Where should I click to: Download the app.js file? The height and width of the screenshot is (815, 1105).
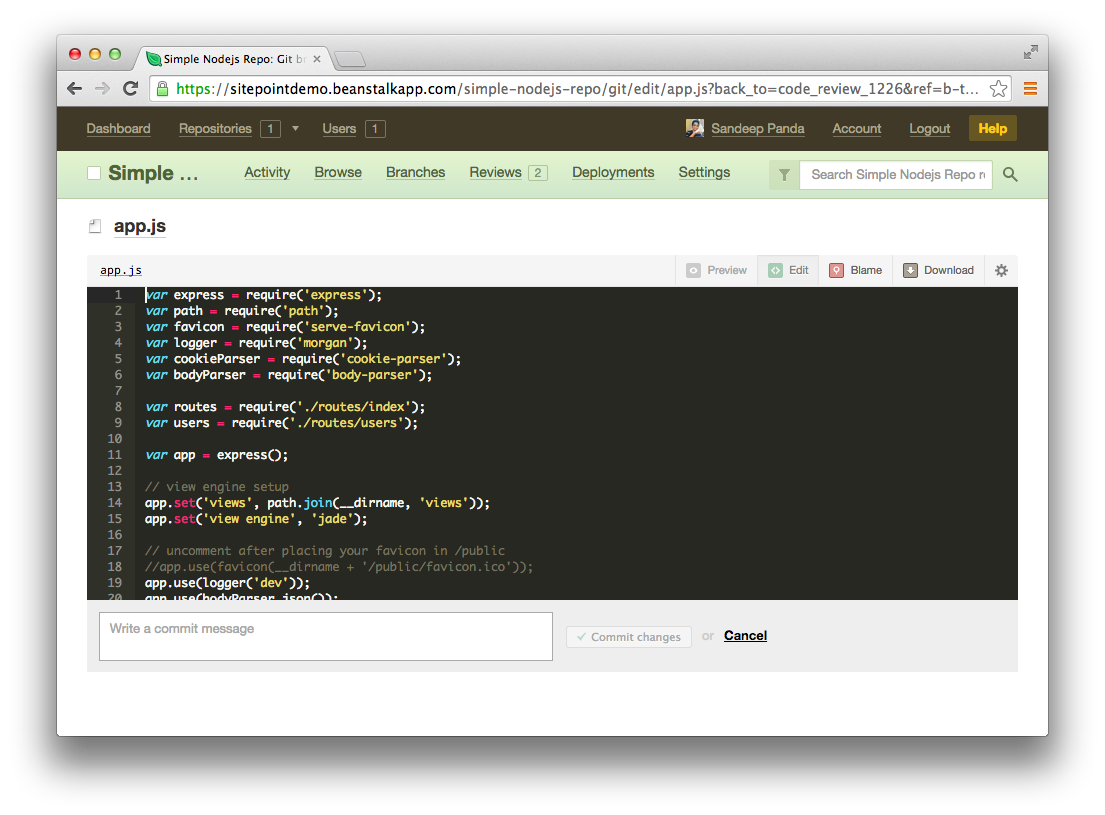938,270
